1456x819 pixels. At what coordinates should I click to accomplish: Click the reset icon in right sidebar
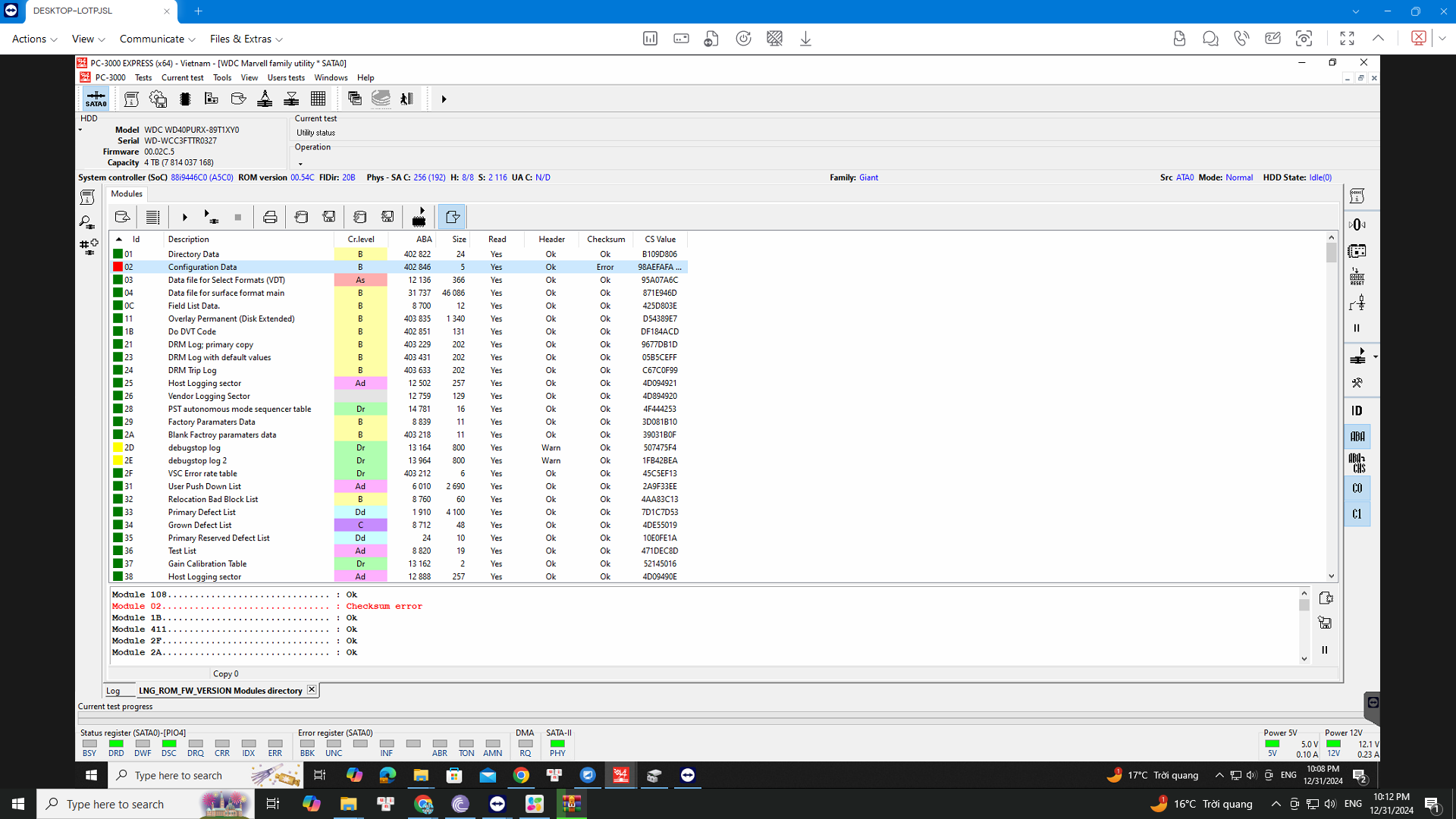pyautogui.click(x=1357, y=277)
